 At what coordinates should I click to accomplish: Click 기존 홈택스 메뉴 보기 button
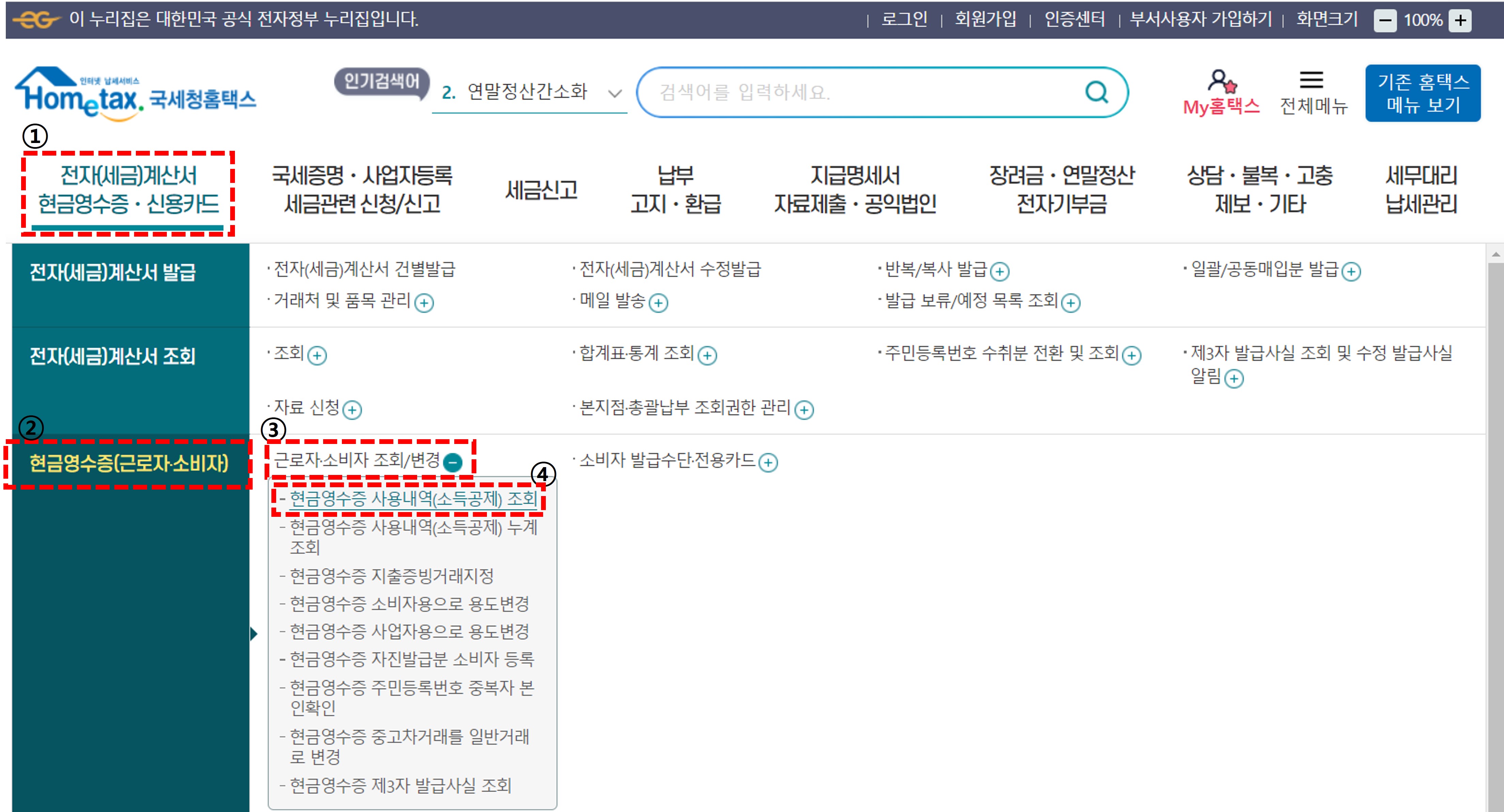pyautogui.click(x=1422, y=93)
